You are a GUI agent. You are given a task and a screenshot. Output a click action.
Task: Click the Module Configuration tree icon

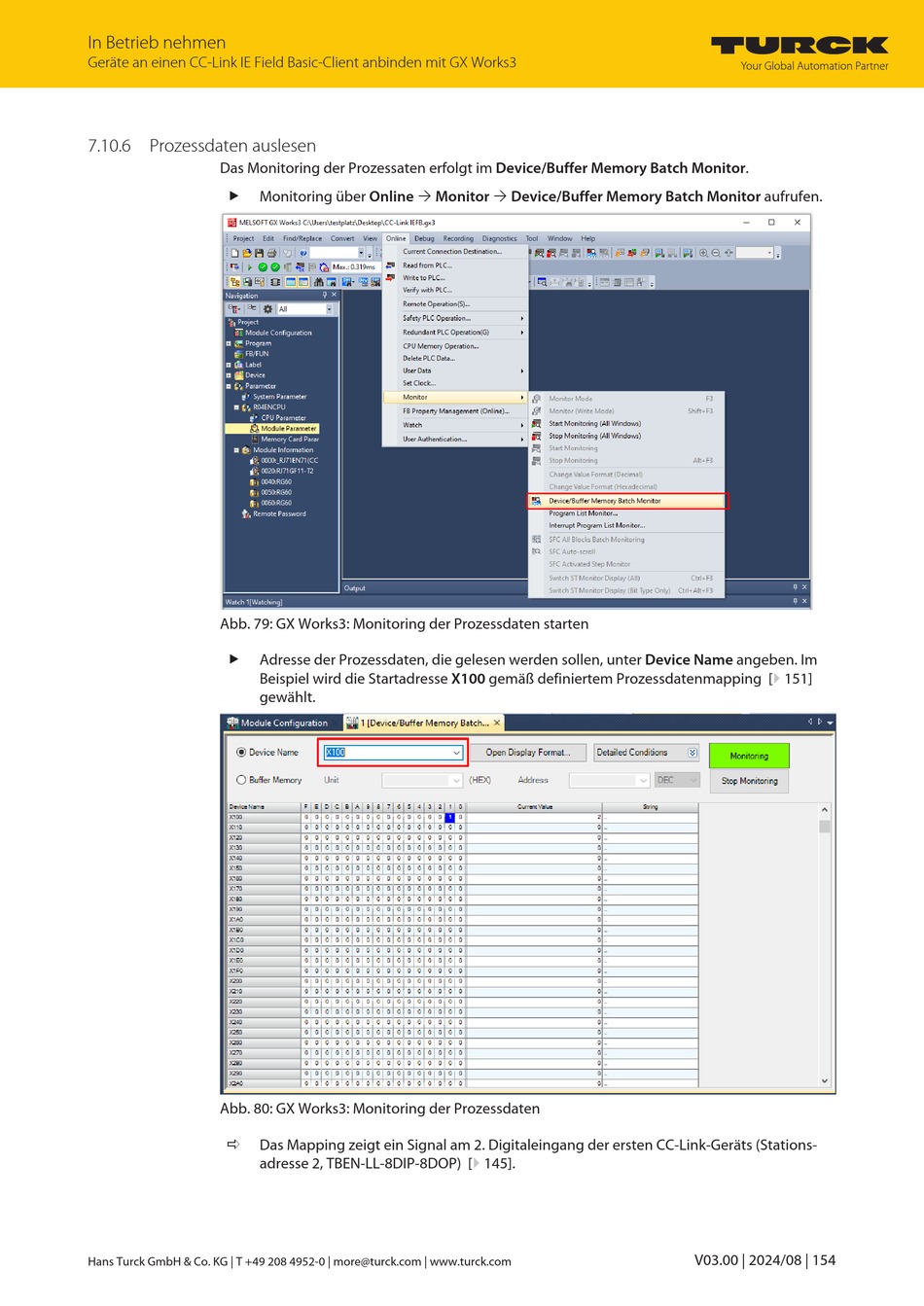(x=239, y=333)
